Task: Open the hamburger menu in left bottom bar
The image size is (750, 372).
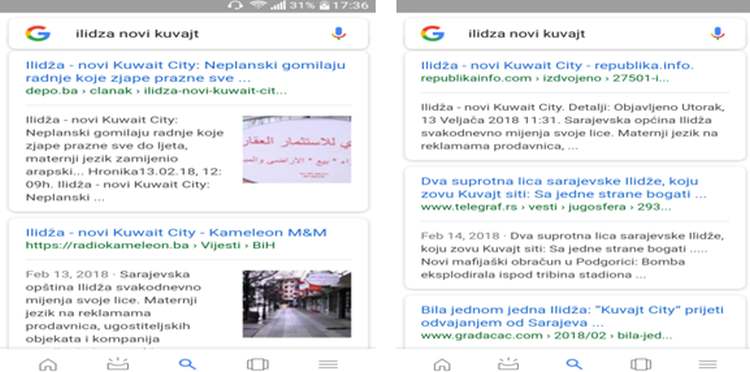Action: point(328,364)
